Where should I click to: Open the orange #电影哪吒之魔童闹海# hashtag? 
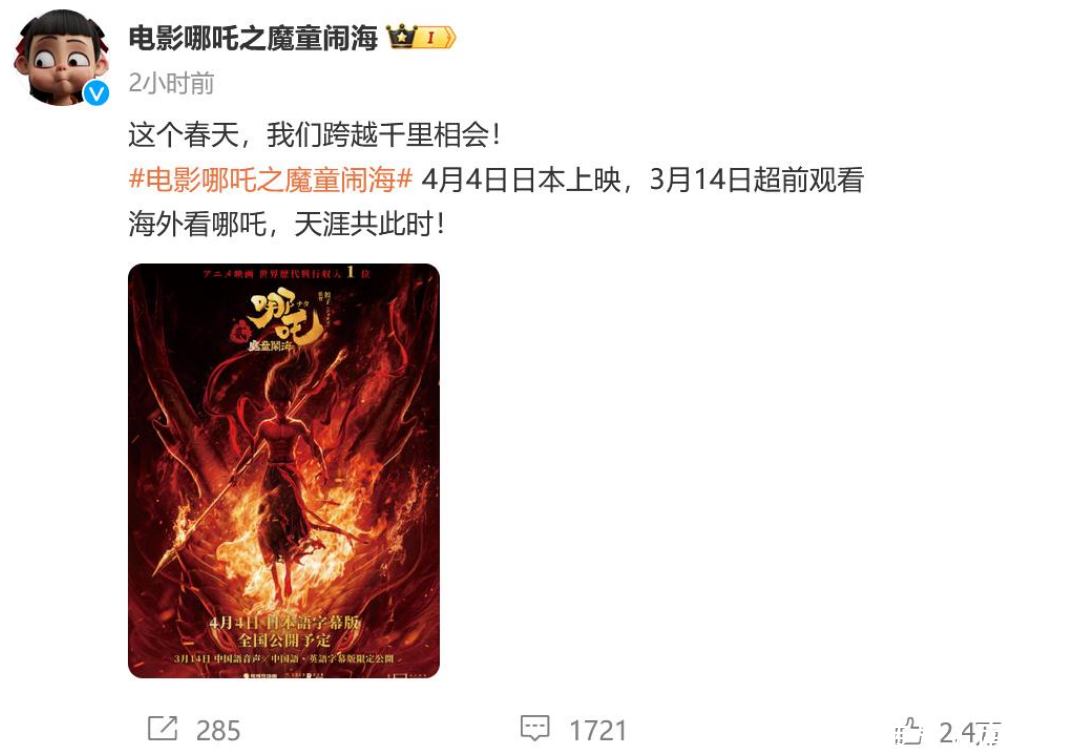[x=271, y=180]
